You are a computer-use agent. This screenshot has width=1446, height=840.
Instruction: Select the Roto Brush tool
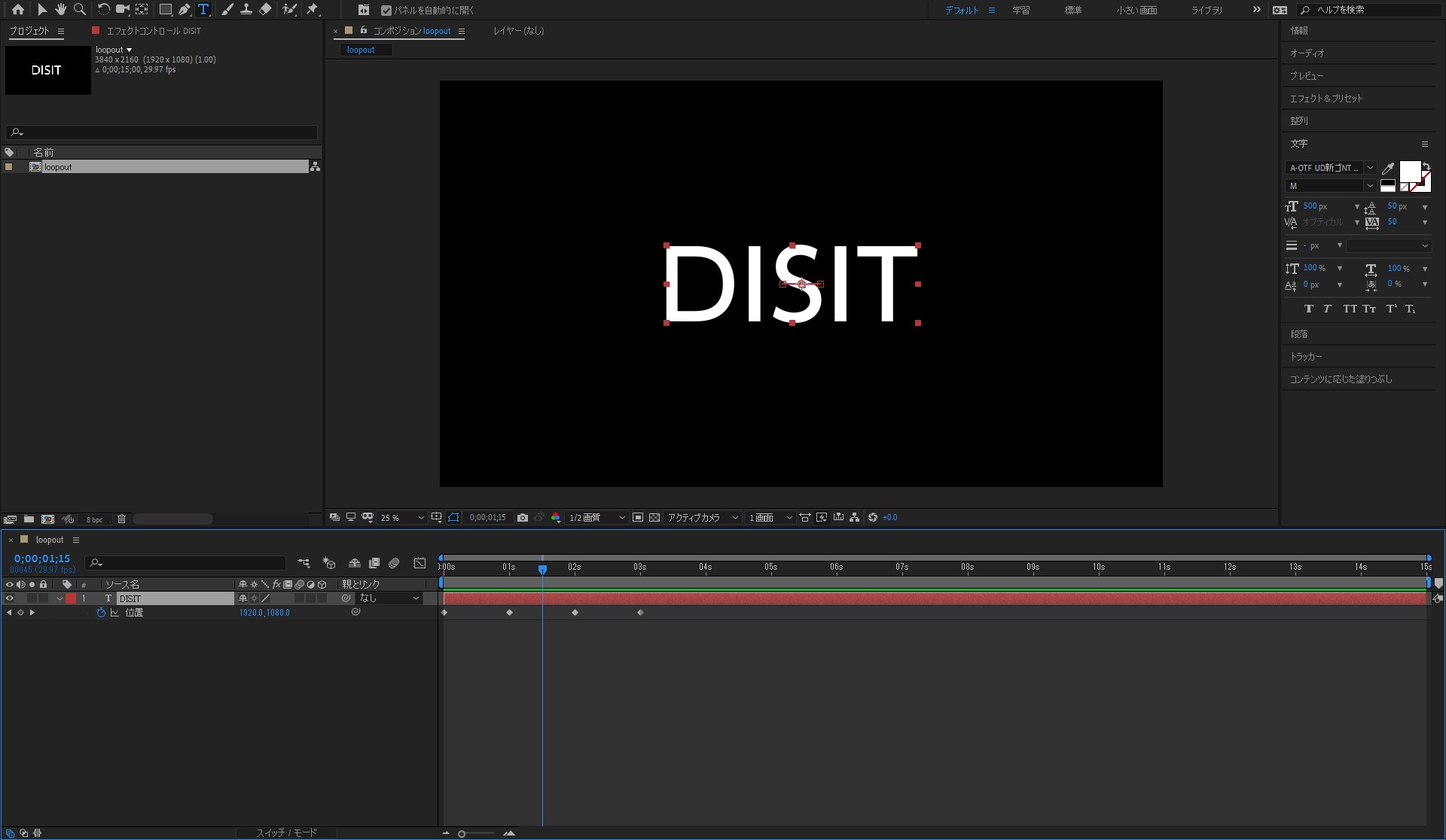[x=289, y=10]
